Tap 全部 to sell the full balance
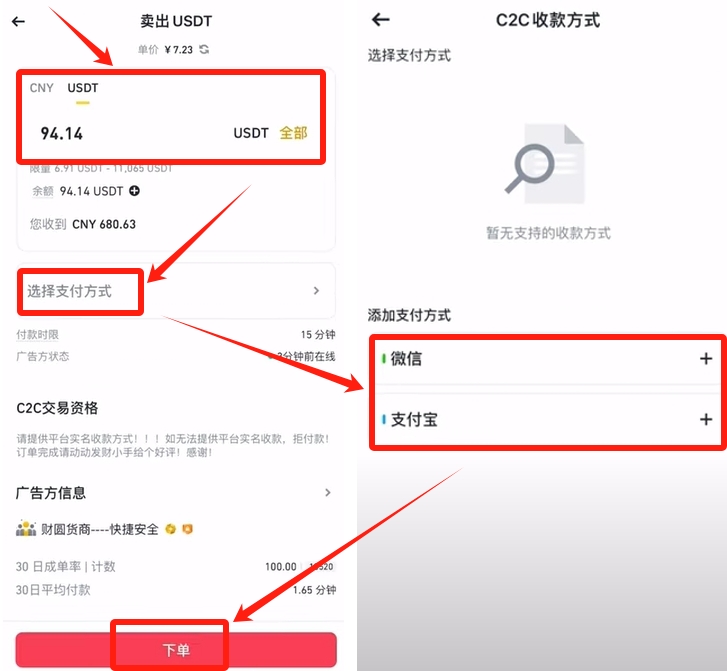The width and height of the screenshot is (727, 671). tap(293, 133)
